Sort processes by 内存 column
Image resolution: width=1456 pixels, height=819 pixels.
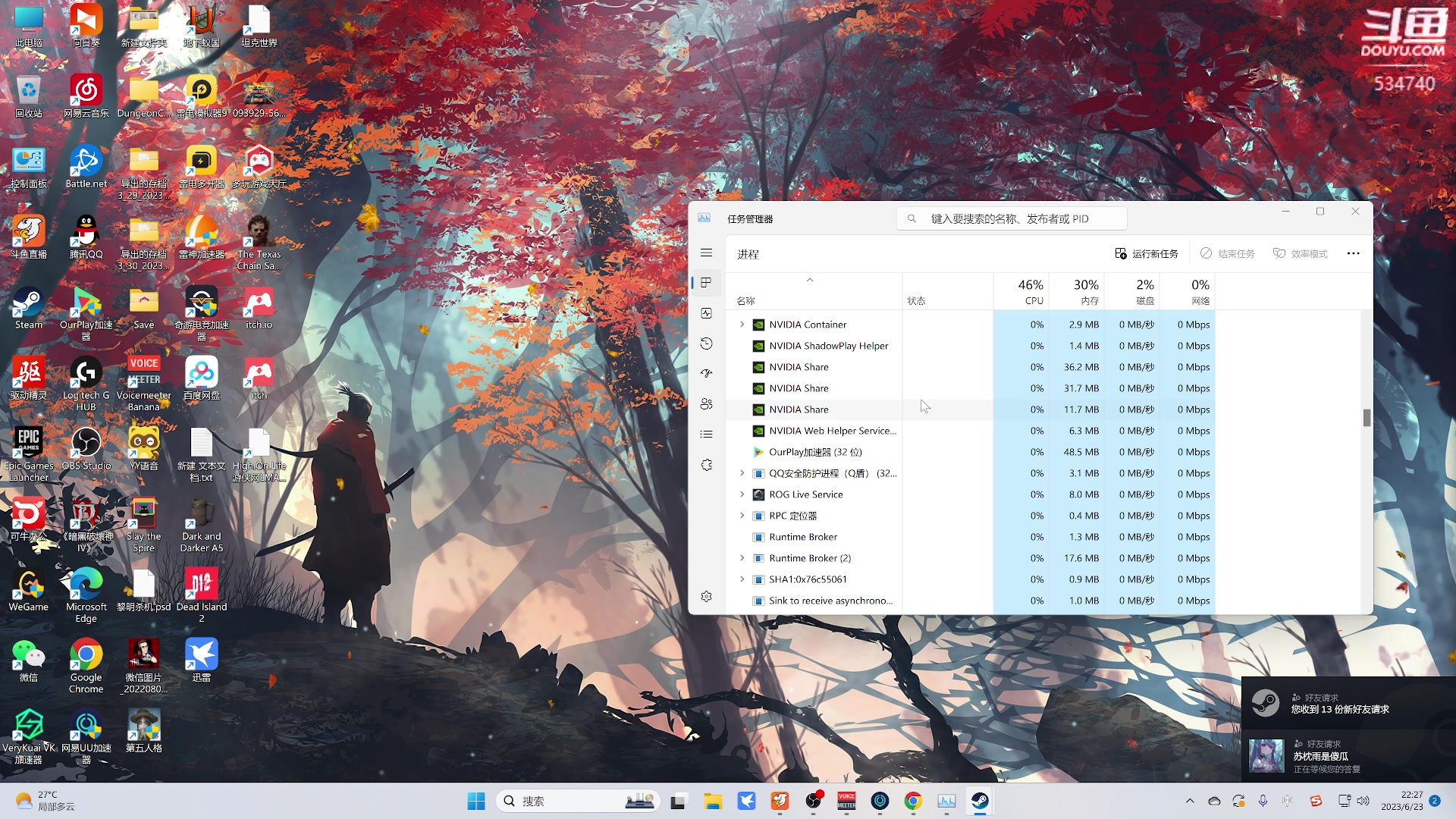[x=1077, y=291]
